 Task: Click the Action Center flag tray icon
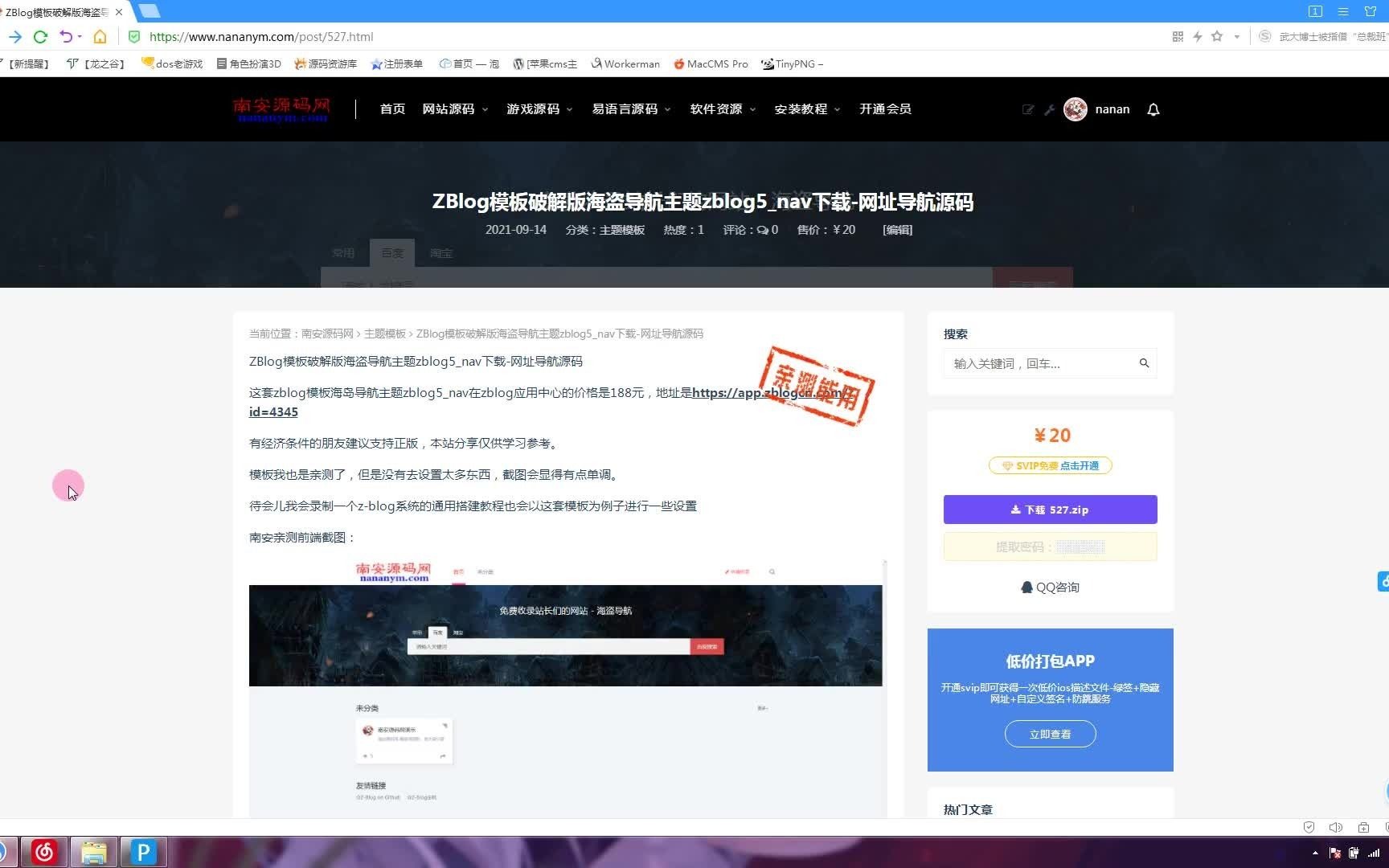(1334, 853)
